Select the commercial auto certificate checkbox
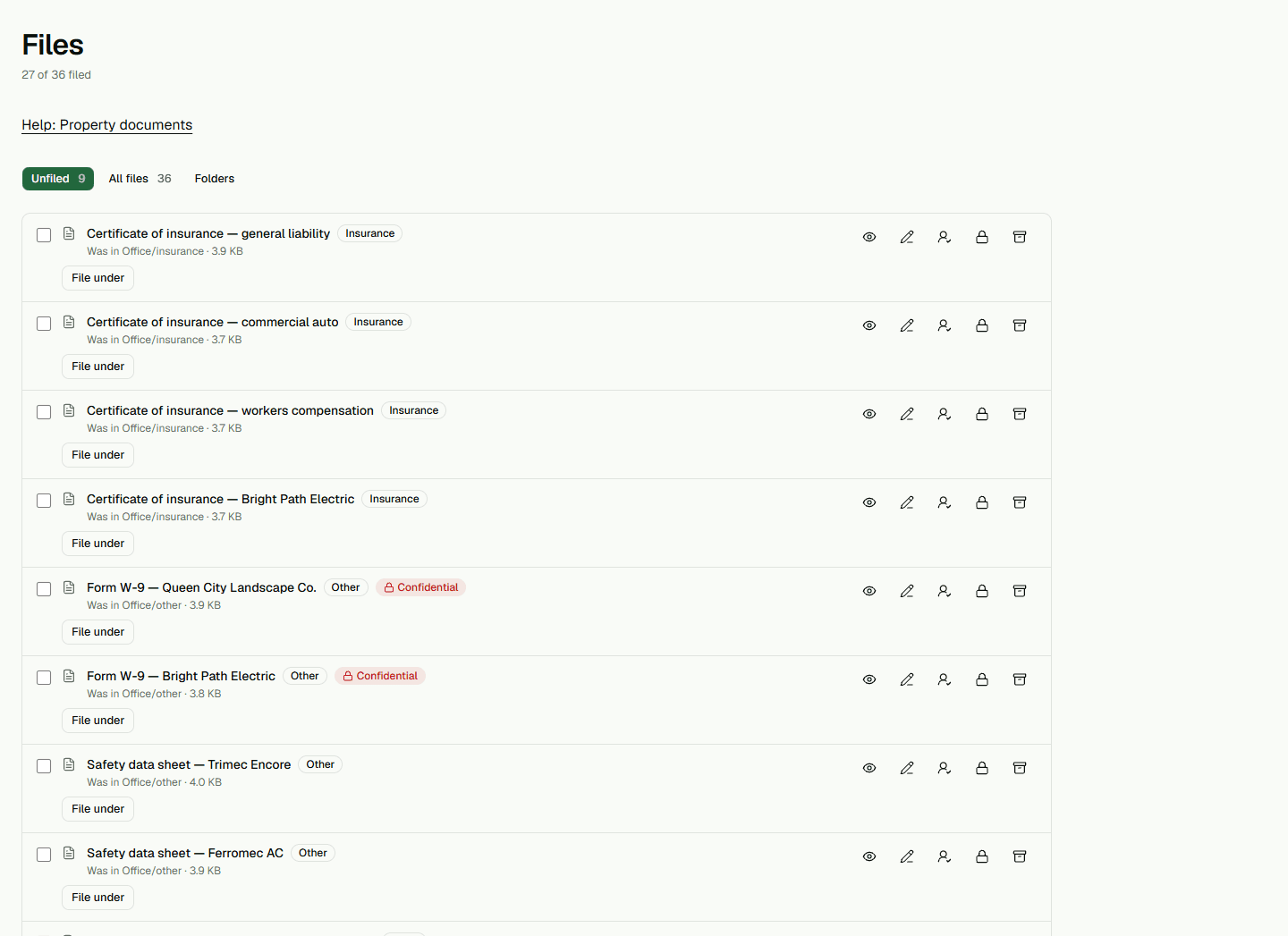1288x936 pixels. pos(44,324)
